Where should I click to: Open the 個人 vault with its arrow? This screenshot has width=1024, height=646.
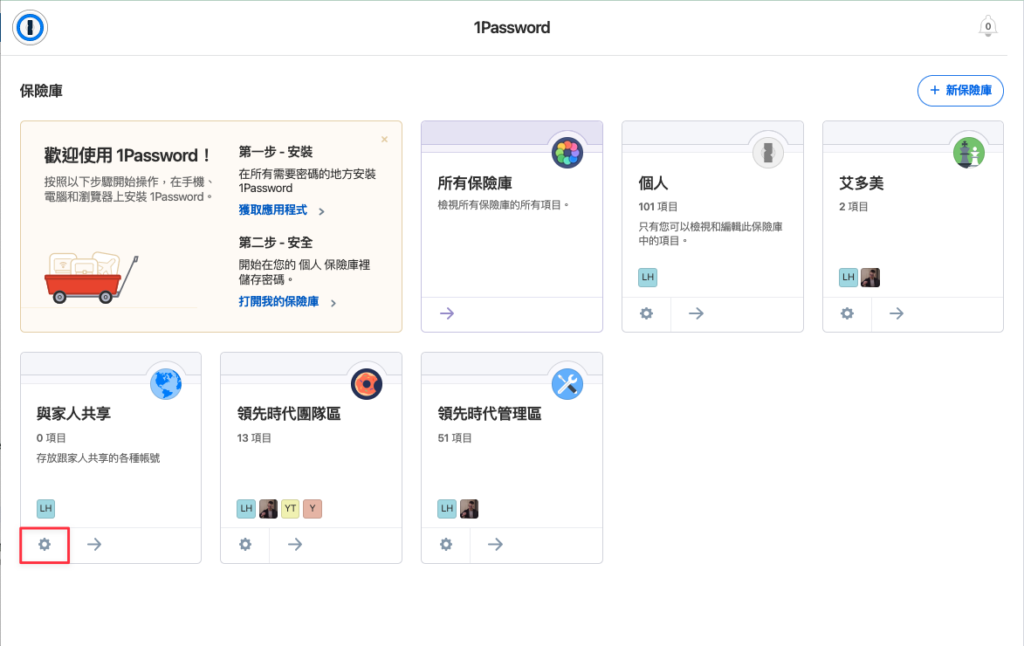click(x=696, y=314)
